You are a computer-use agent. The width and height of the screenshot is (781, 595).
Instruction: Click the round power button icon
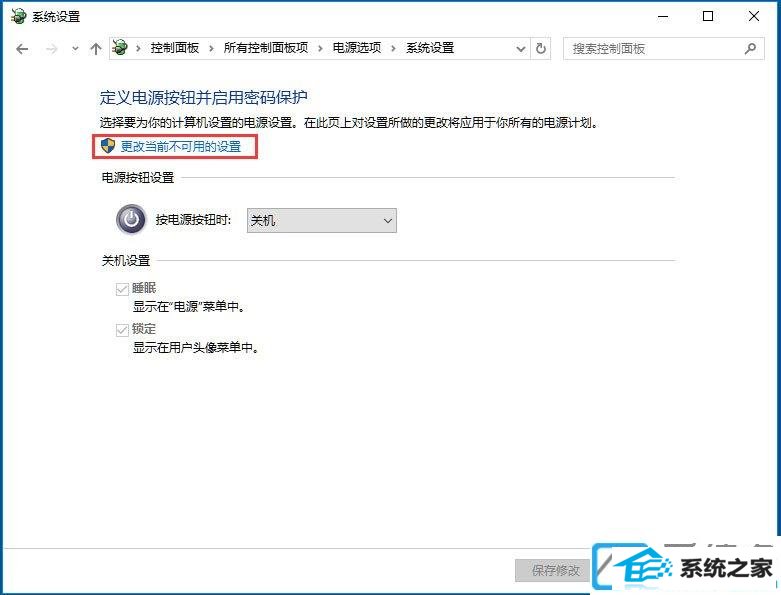(x=131, y=220)
